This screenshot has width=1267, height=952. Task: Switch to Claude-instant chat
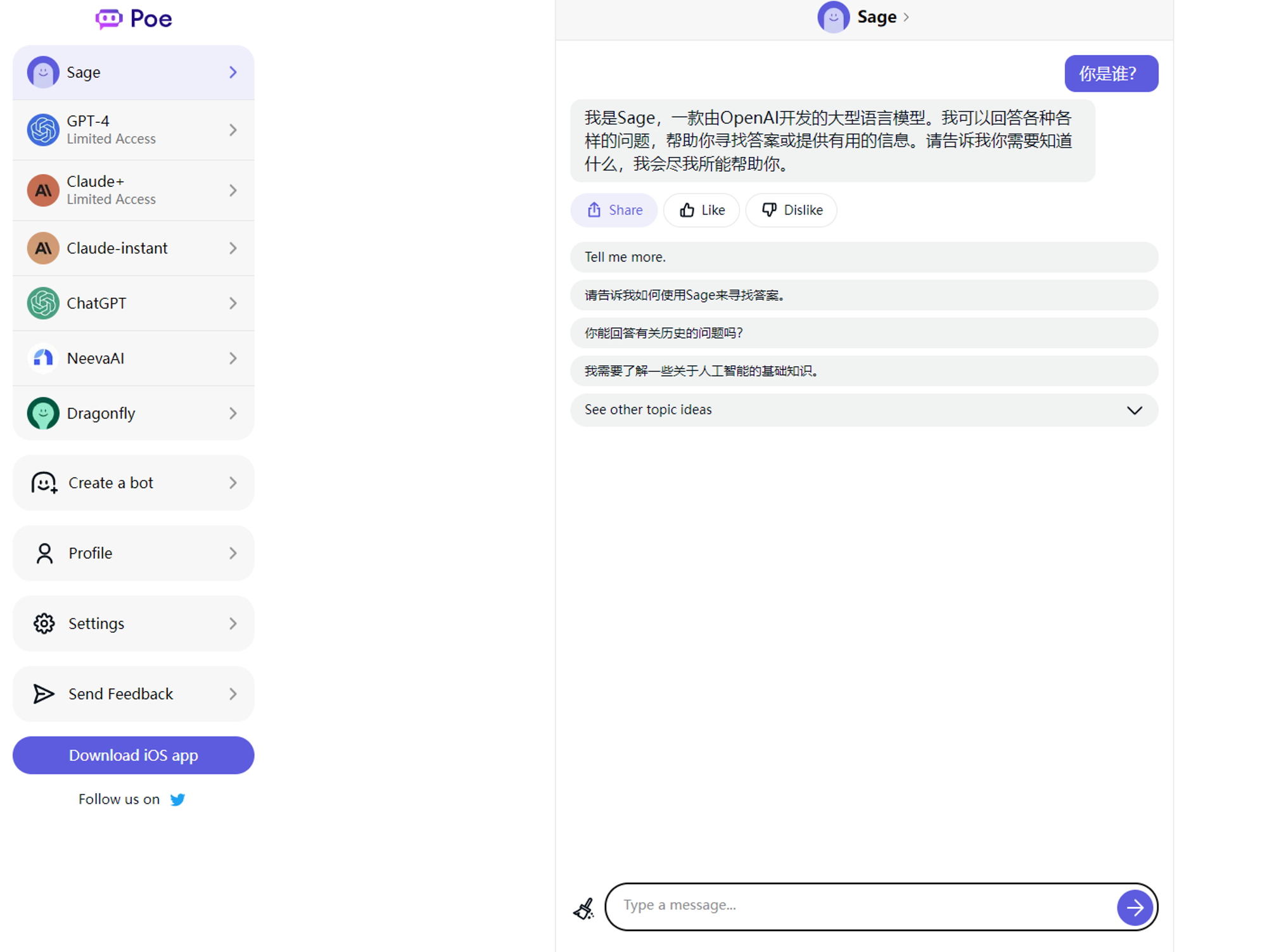(x=133, y=248)
